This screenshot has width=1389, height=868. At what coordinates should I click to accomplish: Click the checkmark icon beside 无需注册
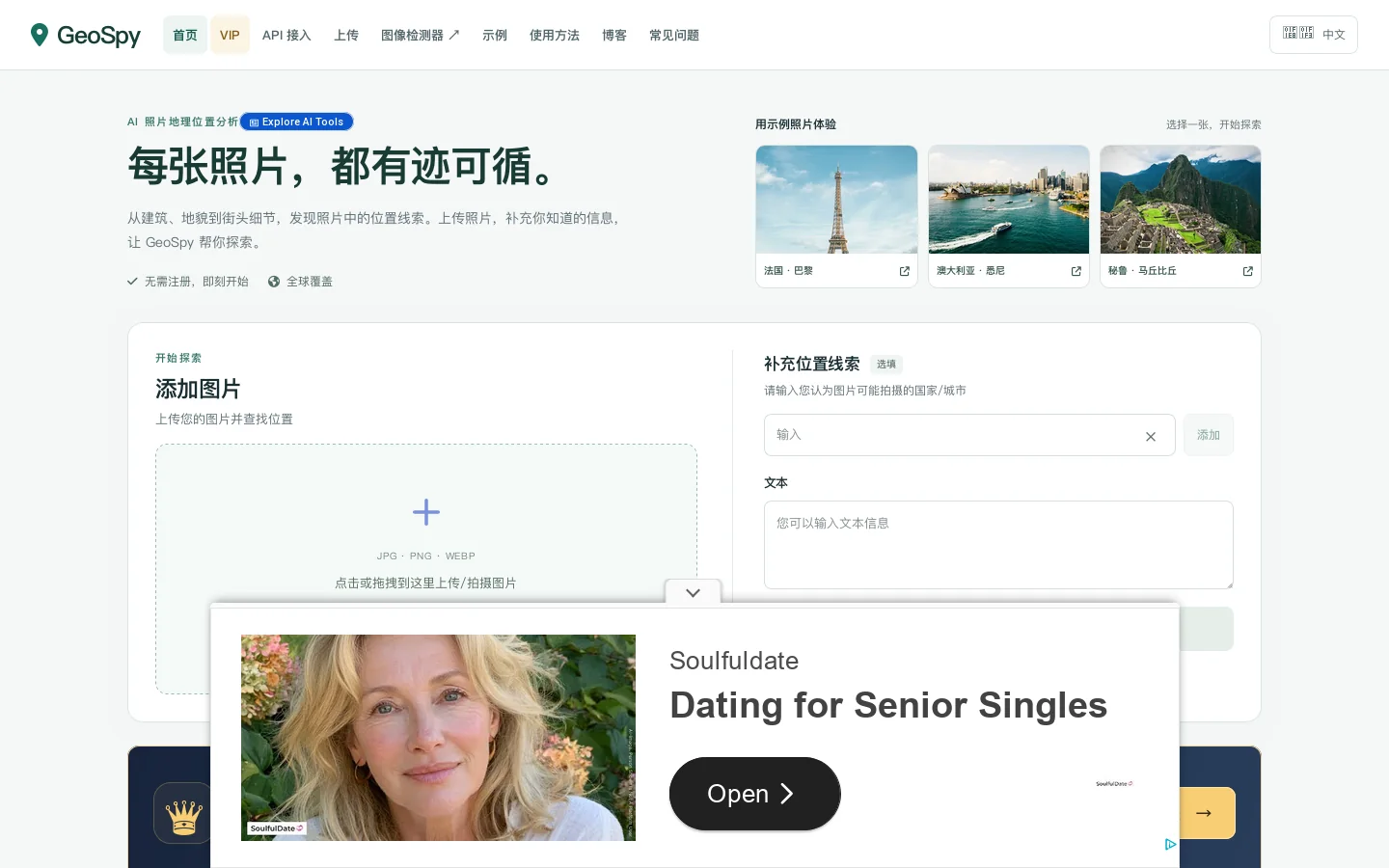[132, 282]
